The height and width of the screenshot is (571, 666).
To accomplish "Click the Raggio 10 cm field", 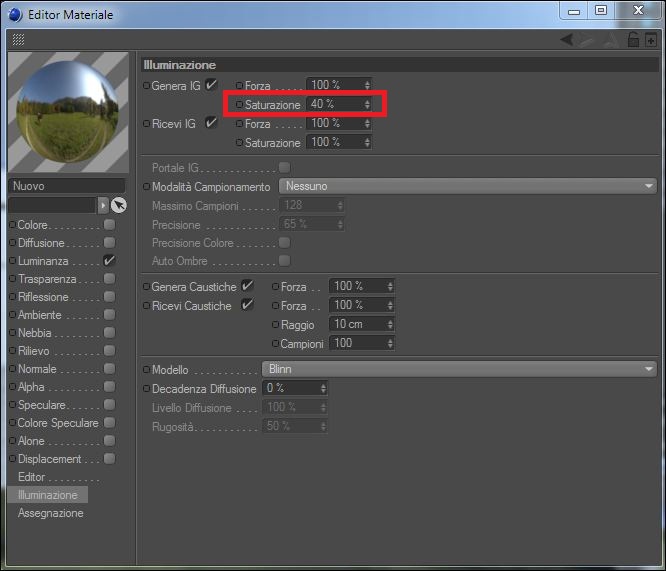I will pos(362,324).
